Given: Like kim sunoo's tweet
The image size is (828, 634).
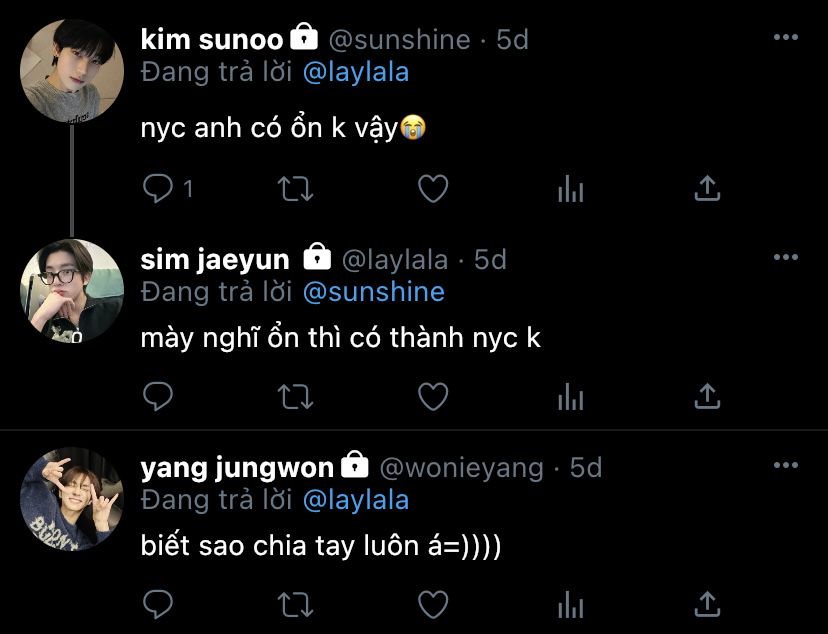Looking at the screenshot, I should (x=433, y=188).
